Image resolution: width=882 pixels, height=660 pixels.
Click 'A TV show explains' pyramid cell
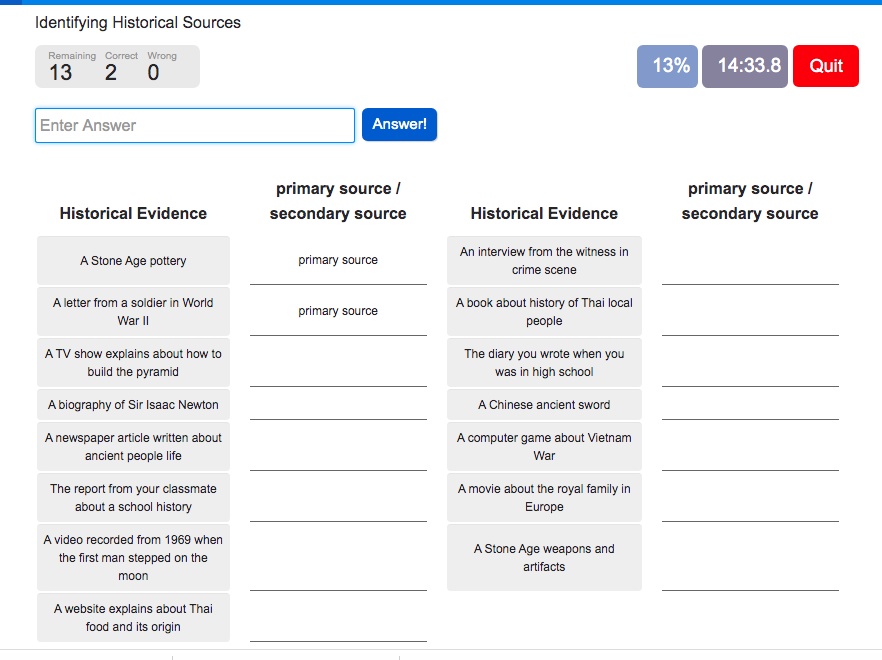(x=133, y=362)
